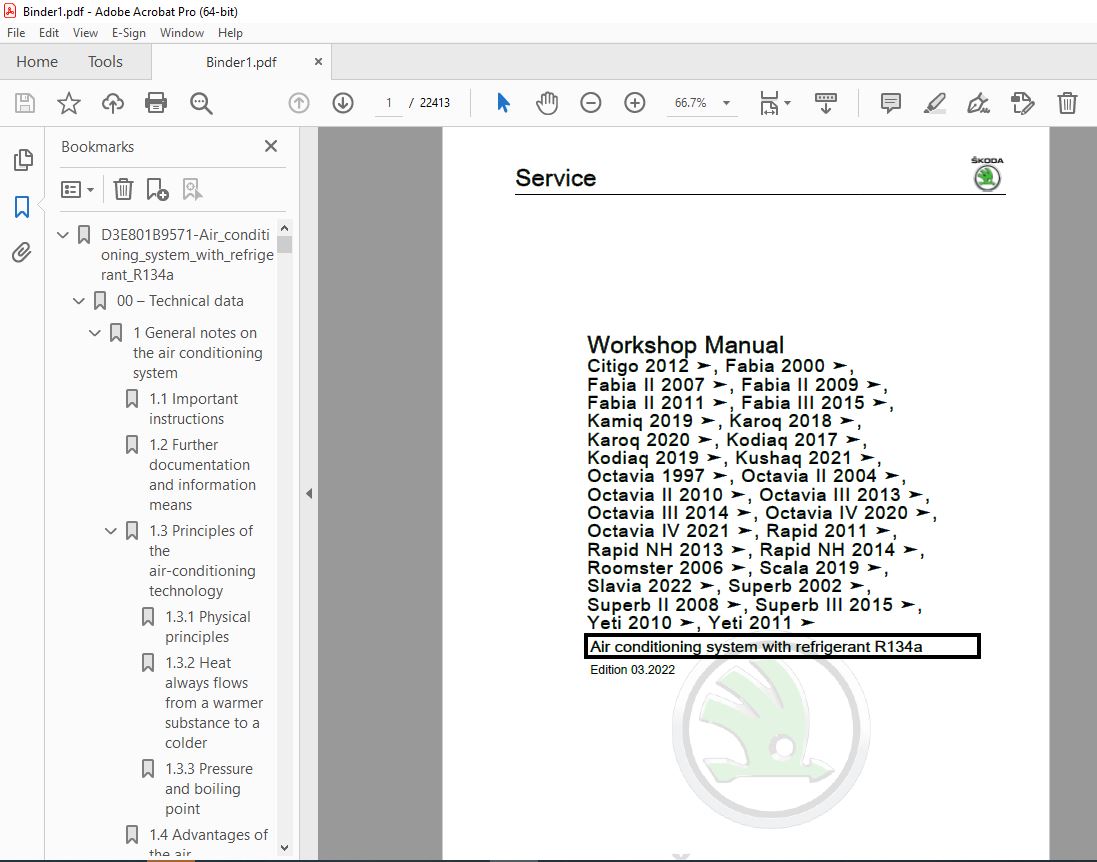Collapse the 00 – Technical data bookmark
Screen dimensions: 1097x862
tap(78, 302)
